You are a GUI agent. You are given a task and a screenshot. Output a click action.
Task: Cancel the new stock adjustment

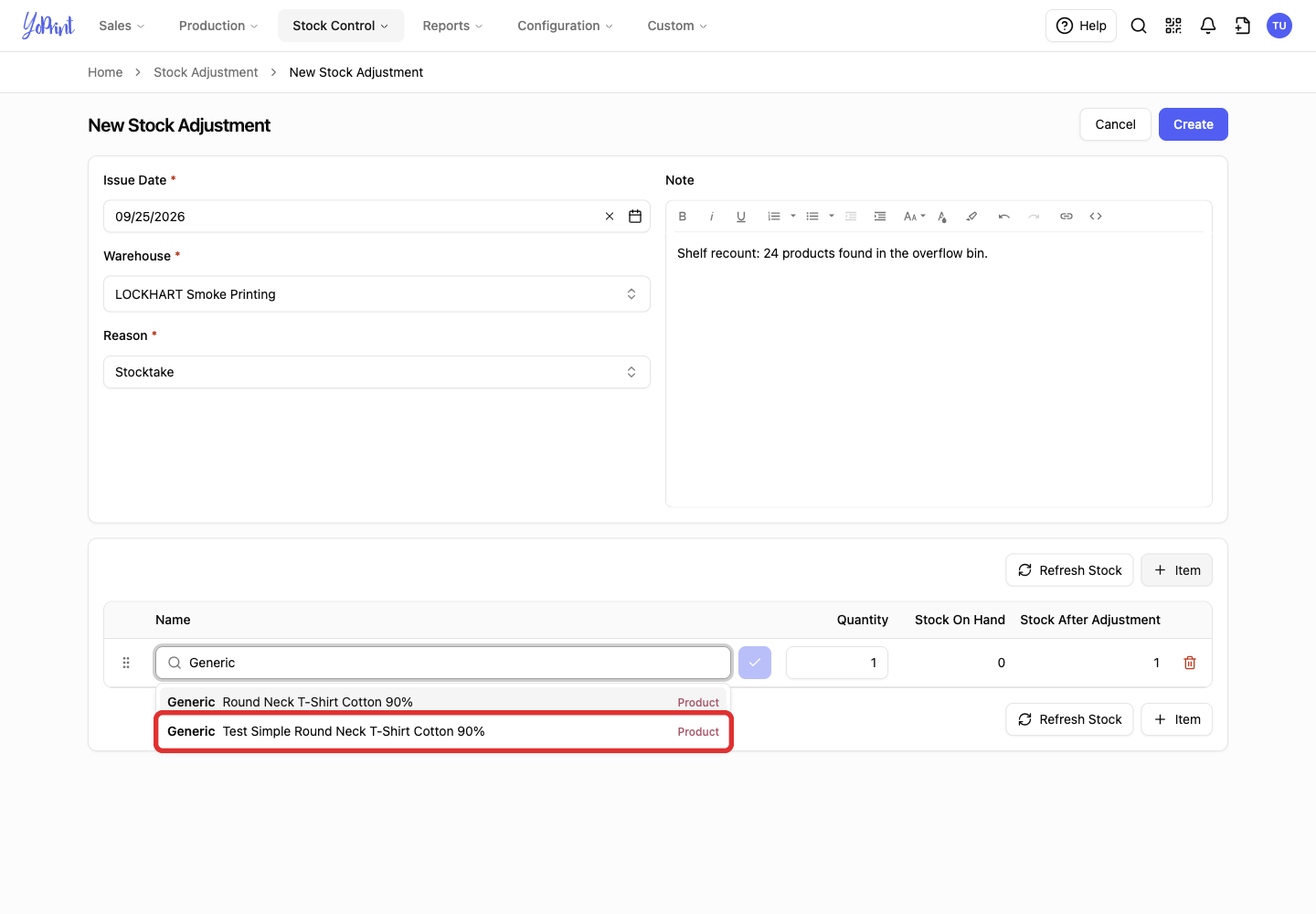(x=1116, y=124)
